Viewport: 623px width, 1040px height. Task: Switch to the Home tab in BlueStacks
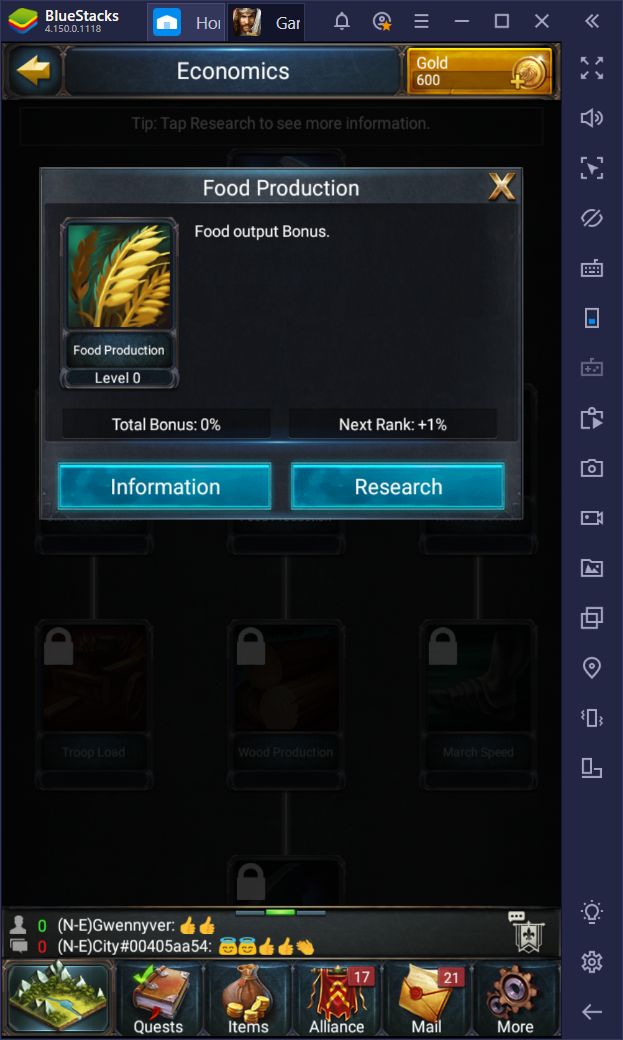pos(187,23)
